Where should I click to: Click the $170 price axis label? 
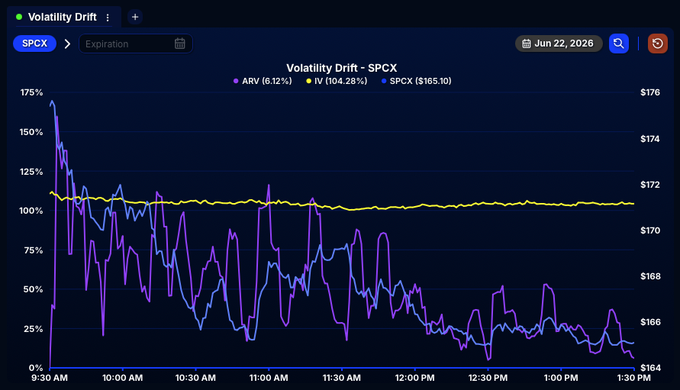point(650,230)
